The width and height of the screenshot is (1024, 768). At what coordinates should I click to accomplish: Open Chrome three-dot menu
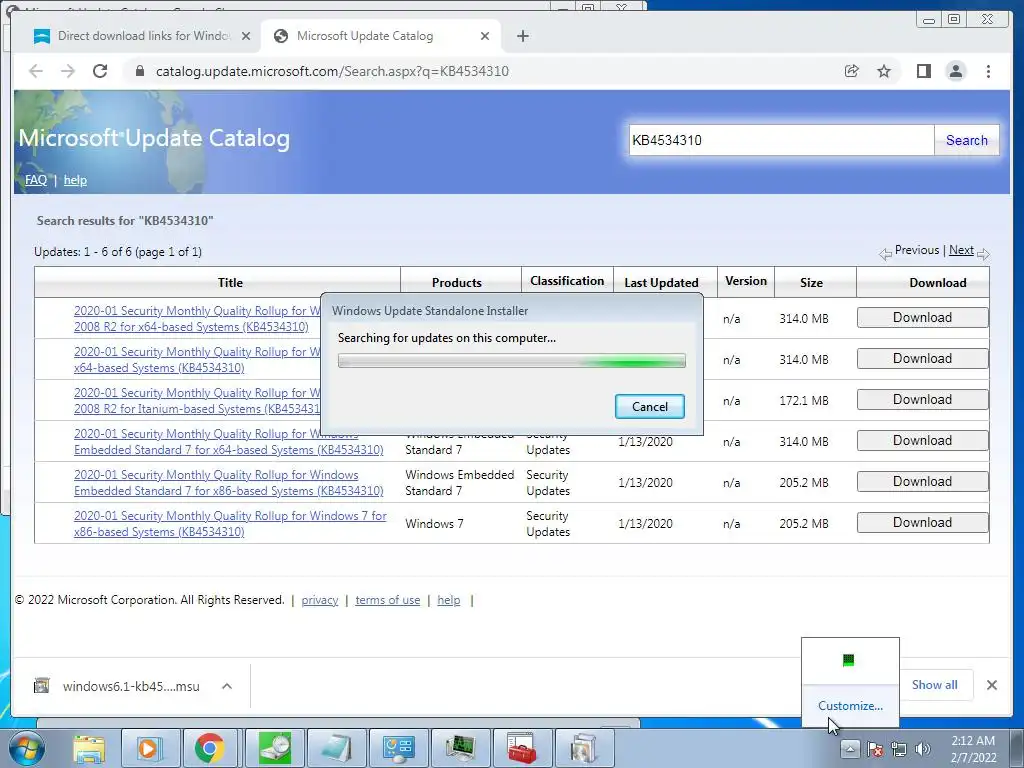pyautogui.click(x=988, y=71)
